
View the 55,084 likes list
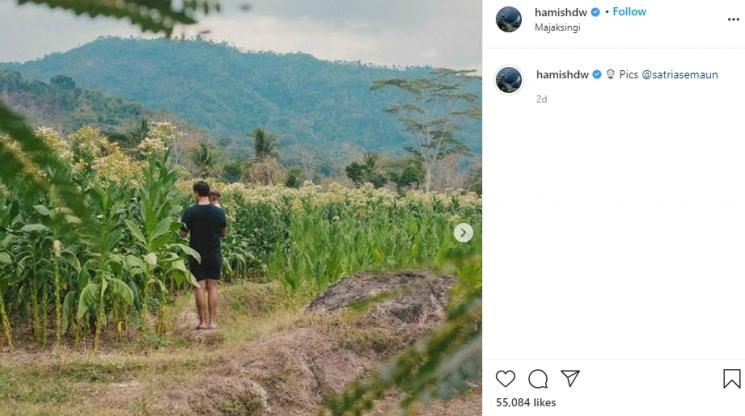(x=526, y=402)
